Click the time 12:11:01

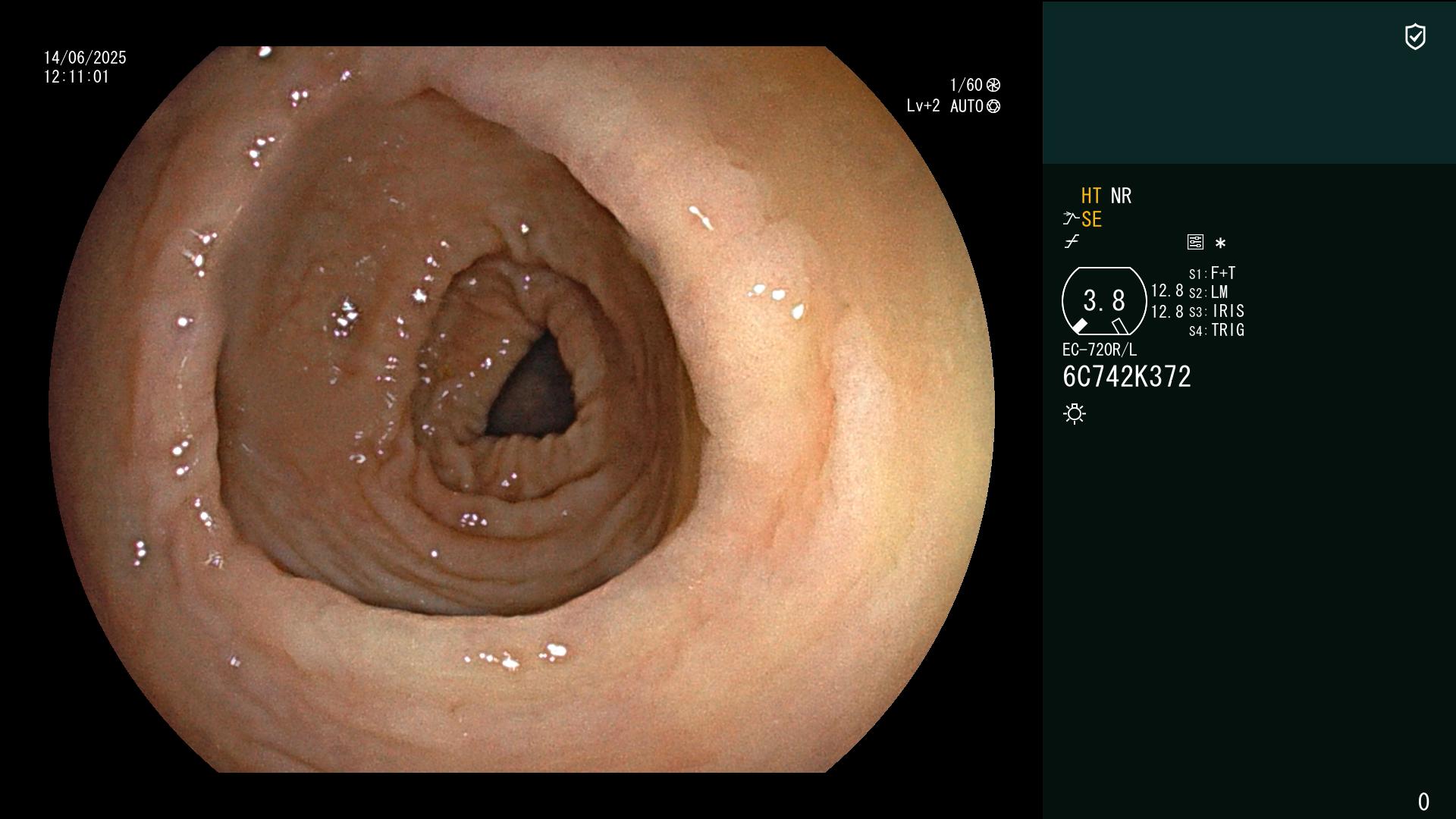click(77, 77)
